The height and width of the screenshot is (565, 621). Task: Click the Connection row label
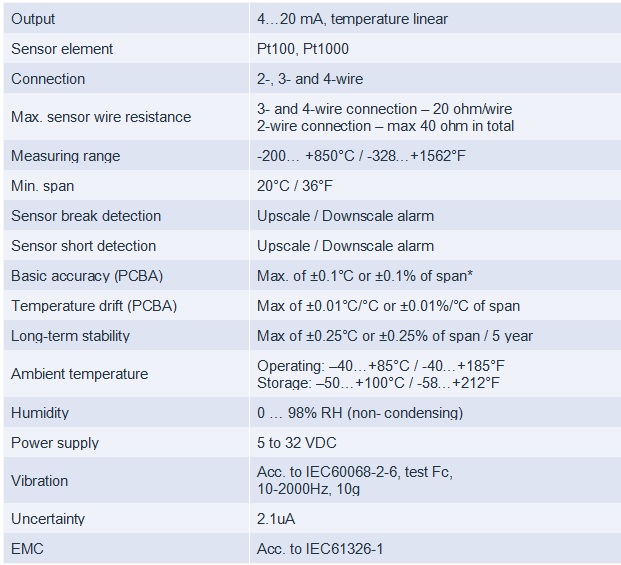pos(48,79)
